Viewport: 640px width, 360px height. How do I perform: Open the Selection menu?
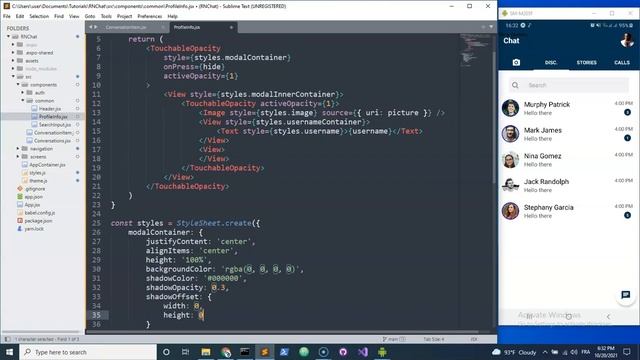click(x=39, y=16)
